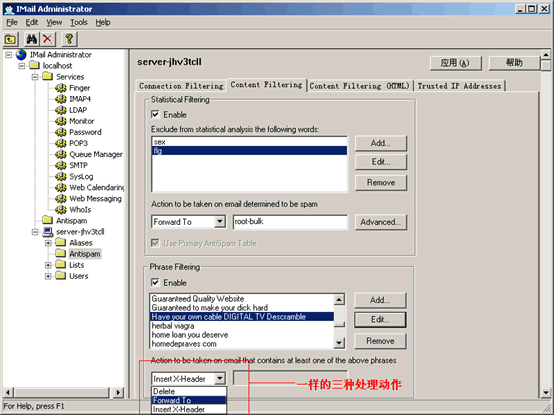Open help via question mark toolbar icon

tap(69, 39)
